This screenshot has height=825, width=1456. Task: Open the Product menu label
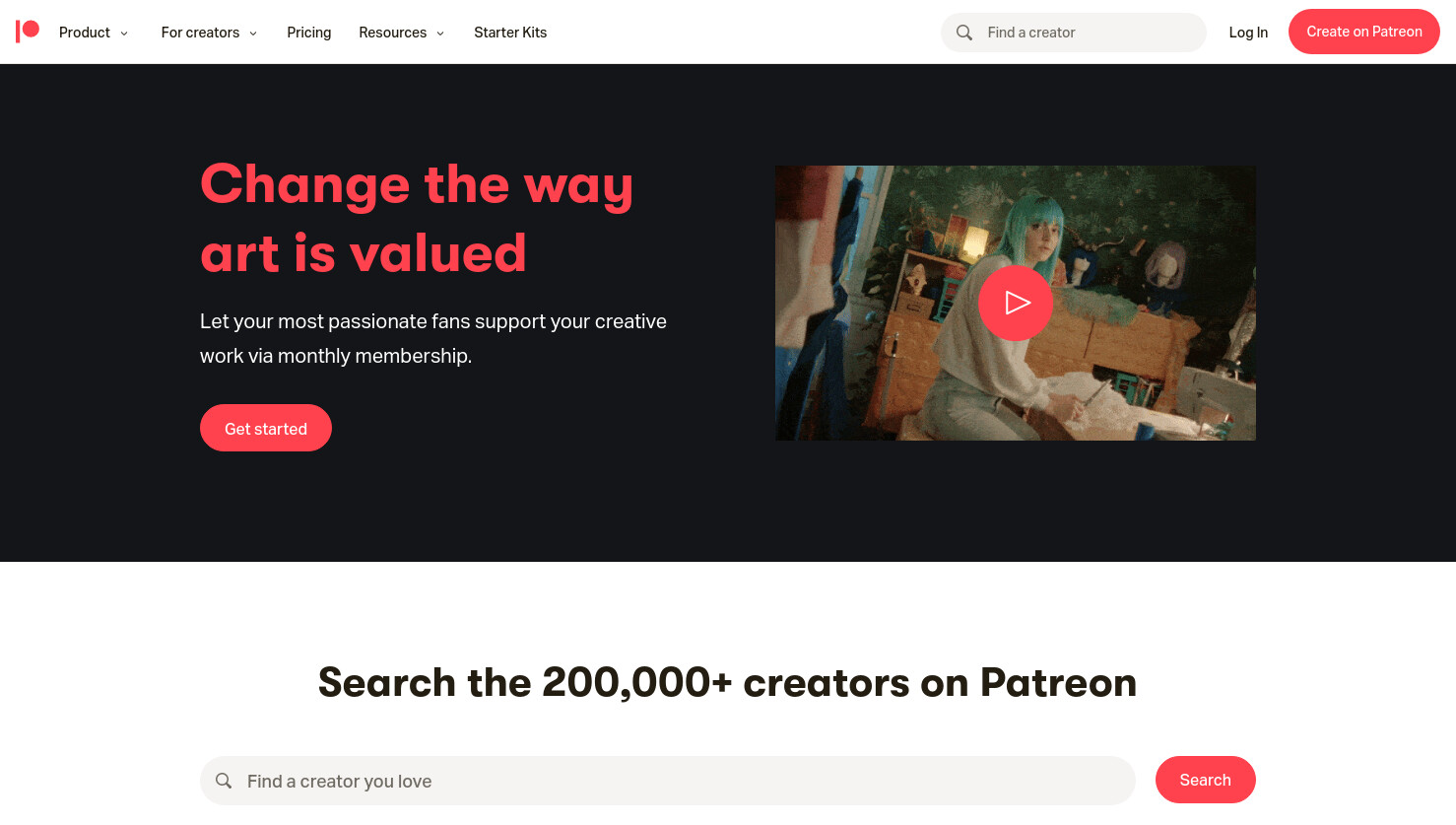[x=85, y=33]
